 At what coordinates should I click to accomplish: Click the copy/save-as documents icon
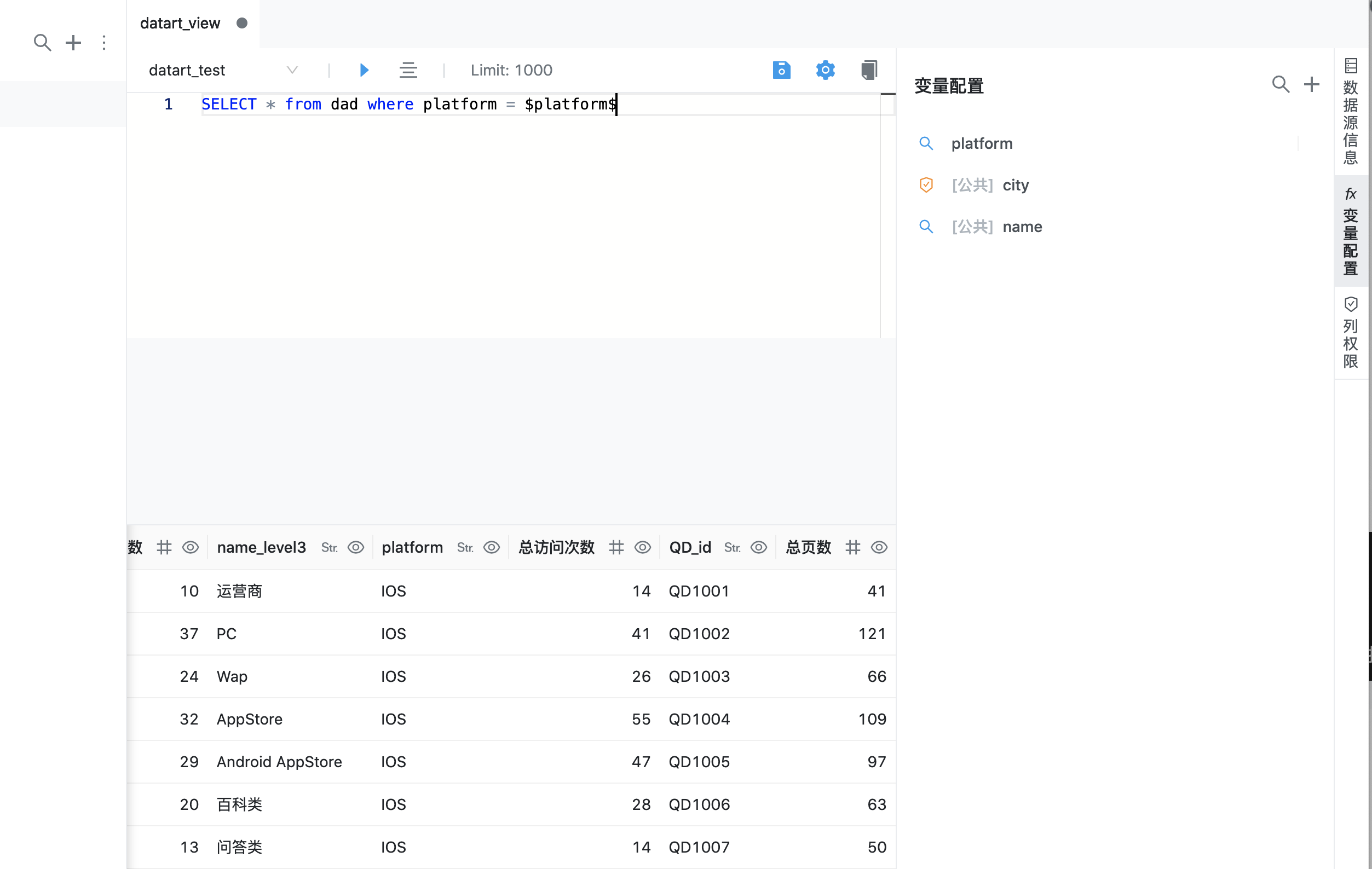coord(869,70)
